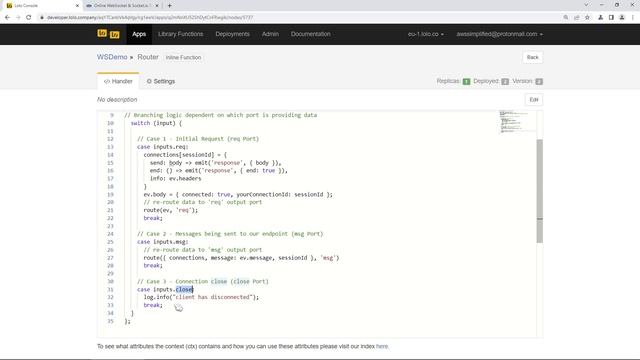Click the 'Case 2 - Messages being sent' comment
Viewport: 640px width, 360px height.
[230, 234]
